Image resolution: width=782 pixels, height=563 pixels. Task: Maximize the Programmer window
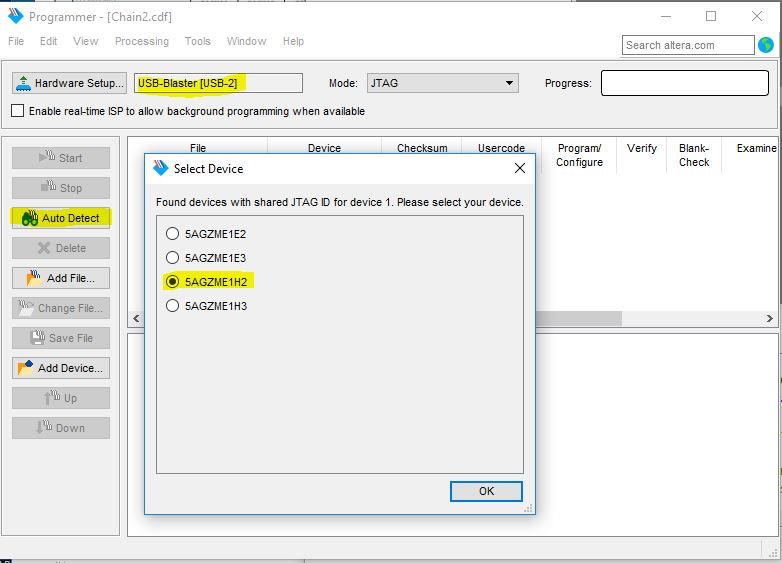tap(711, 16)
